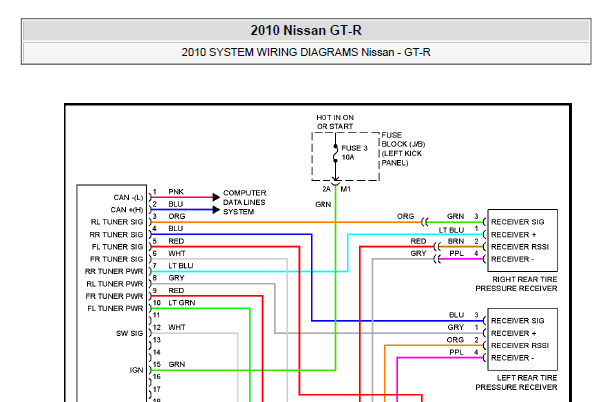Image resolution: width=605 pixels, height=402 pixels.
Task: Click the 'FR TUNER PWR' label
Action: click(x=115, y=296)
